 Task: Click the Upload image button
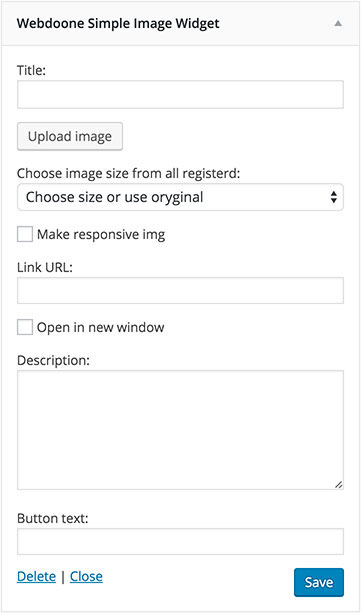click(x=70, y=136)
